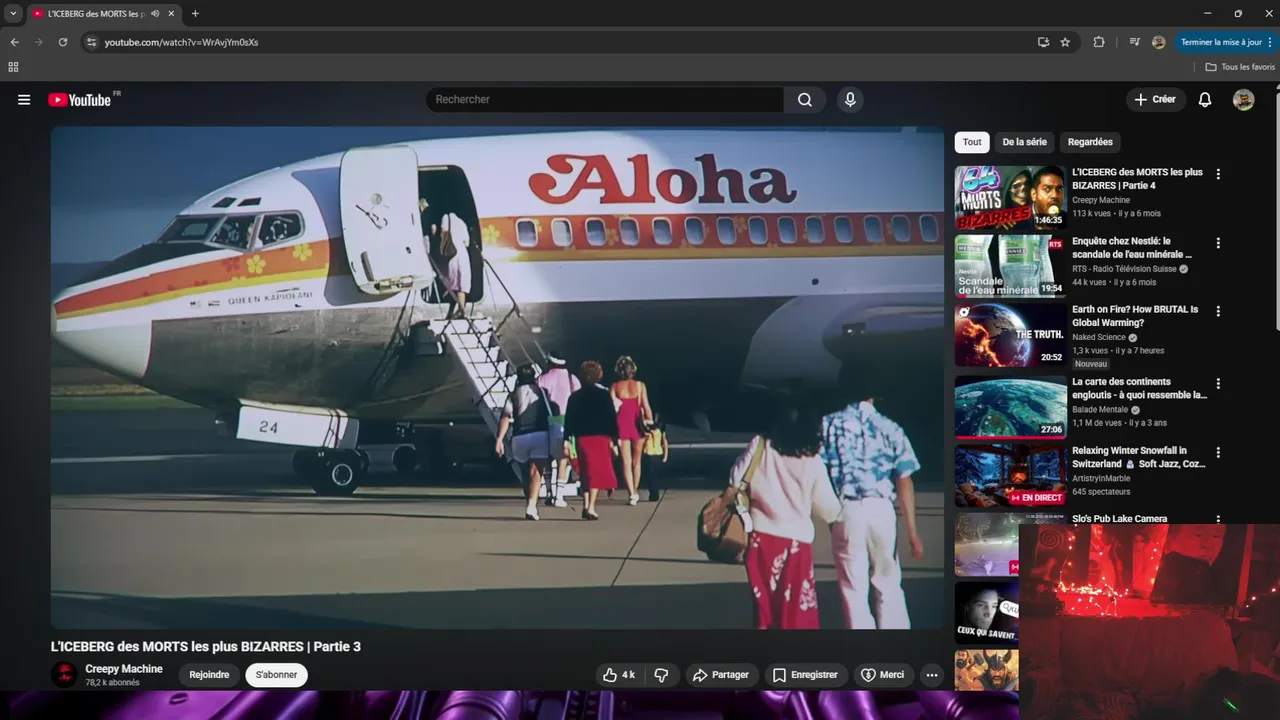Screen dimensions: 1280x720
Task: Click ArtistryinMarble channel name
Action: tap(1101, 479)
